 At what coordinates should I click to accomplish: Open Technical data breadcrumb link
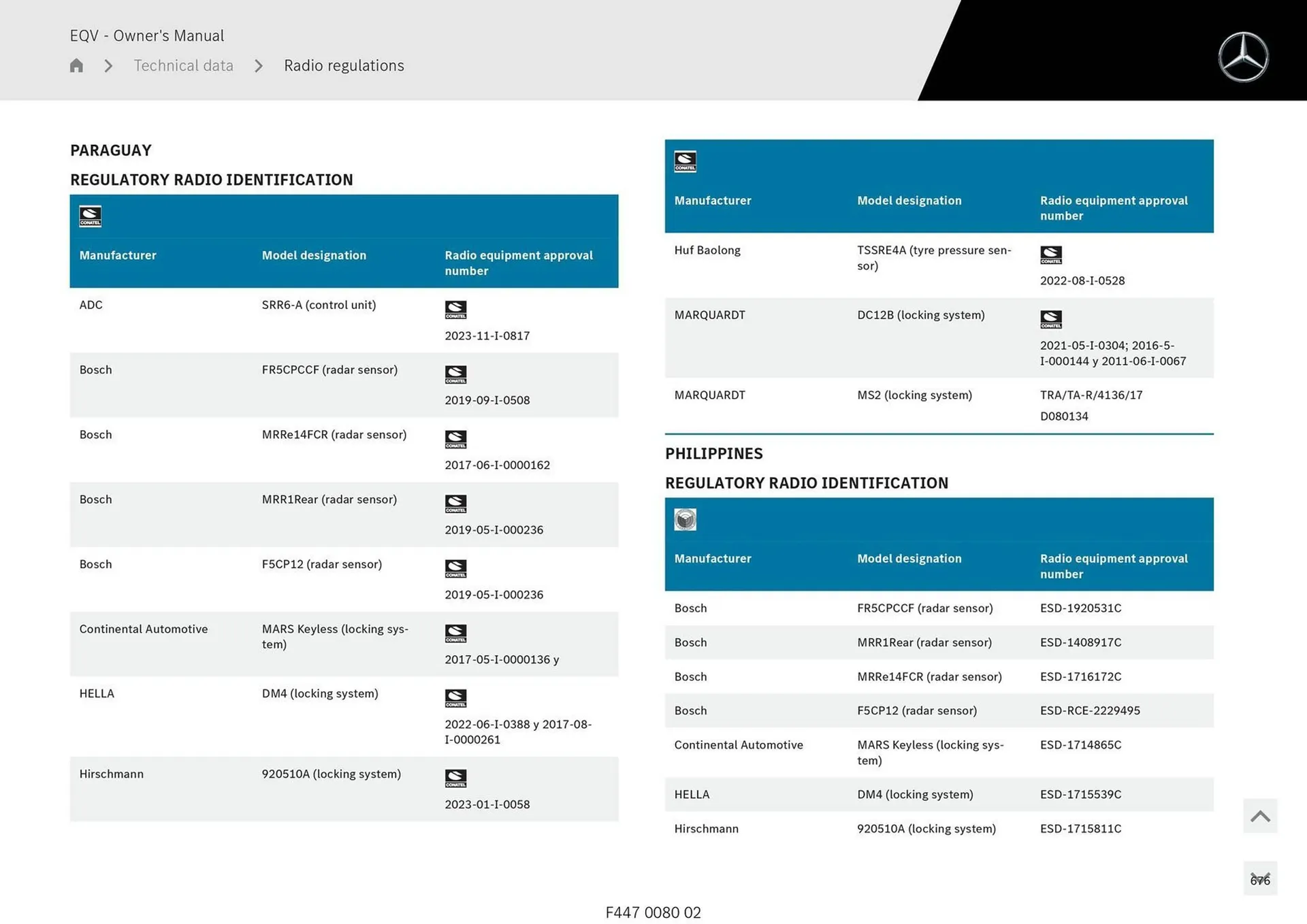point(183,65)
